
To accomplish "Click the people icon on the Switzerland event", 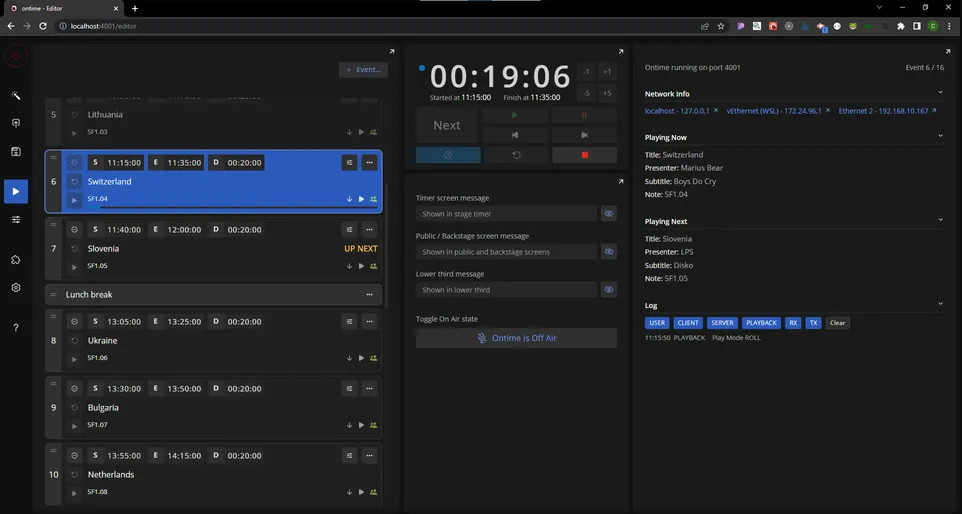I will point(374,199).
